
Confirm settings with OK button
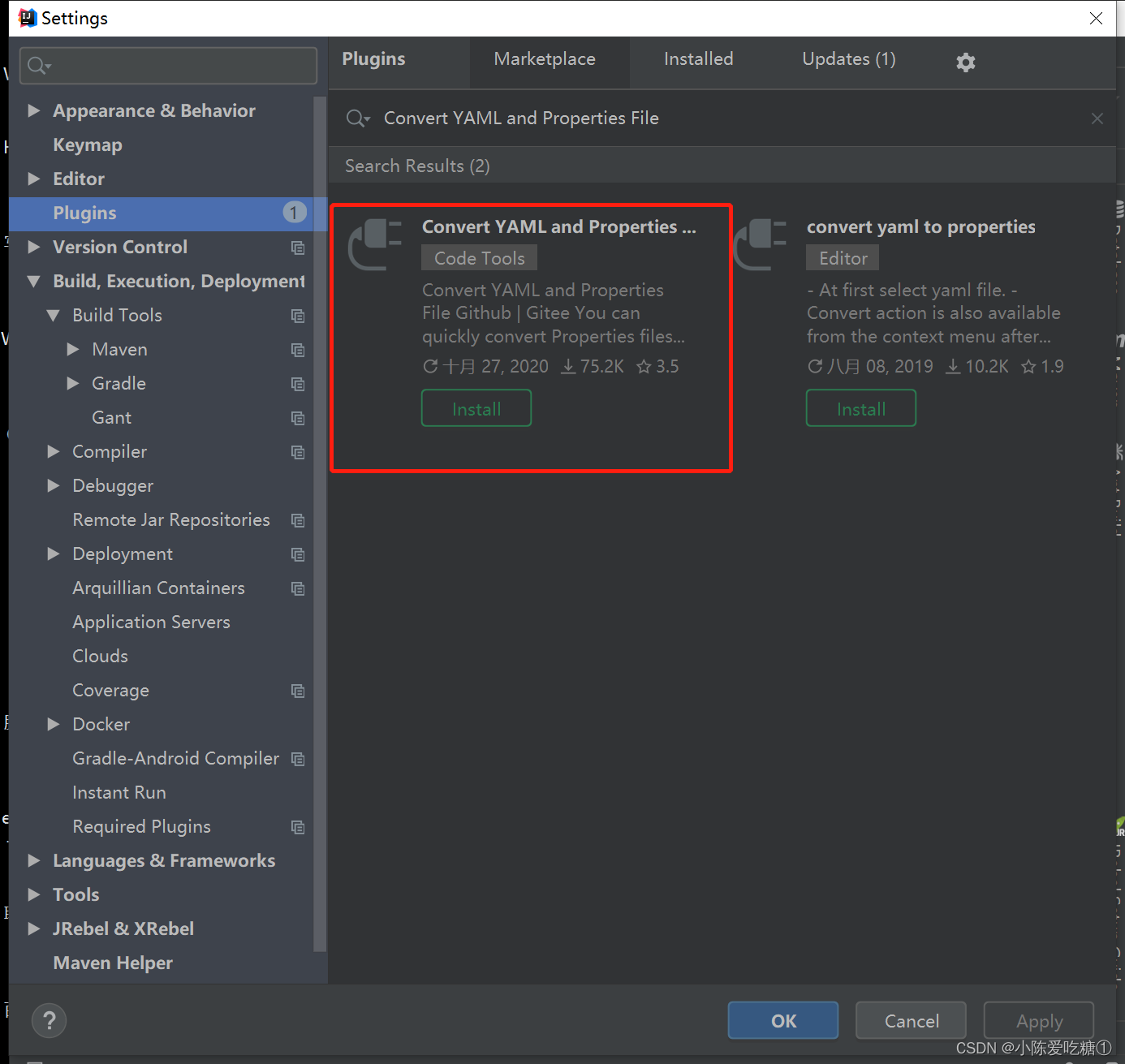pos(783,1021)
